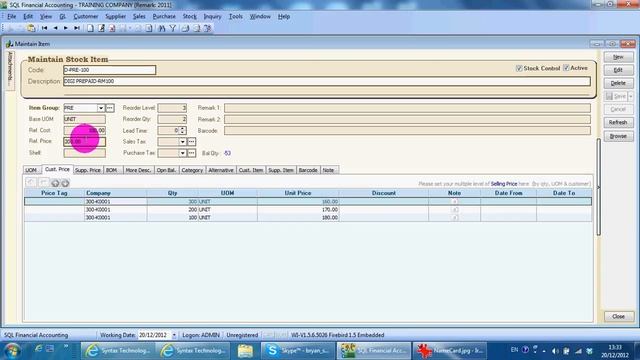Click the yellow folder toolbar icon

[x=31, y=28]
